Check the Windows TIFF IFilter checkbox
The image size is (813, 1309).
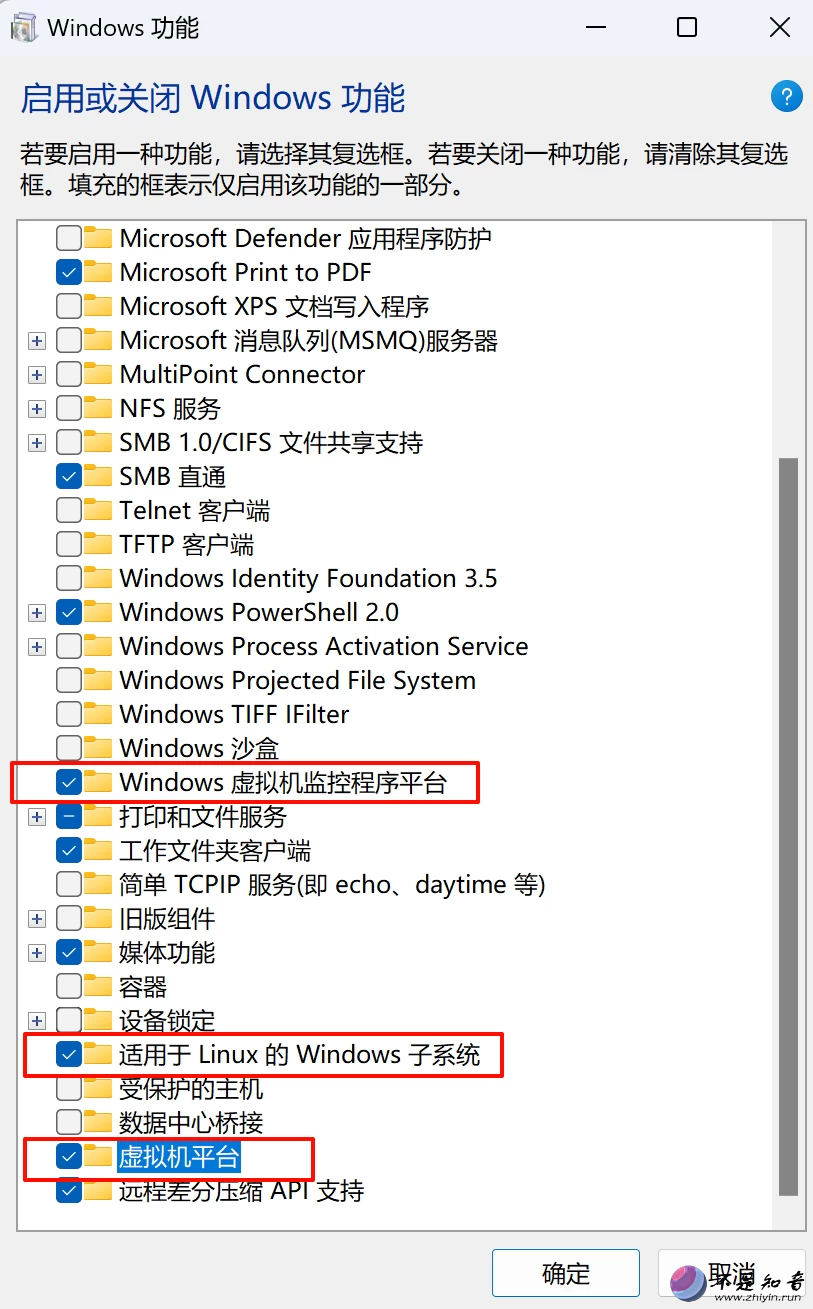click(x=69, y=714)
